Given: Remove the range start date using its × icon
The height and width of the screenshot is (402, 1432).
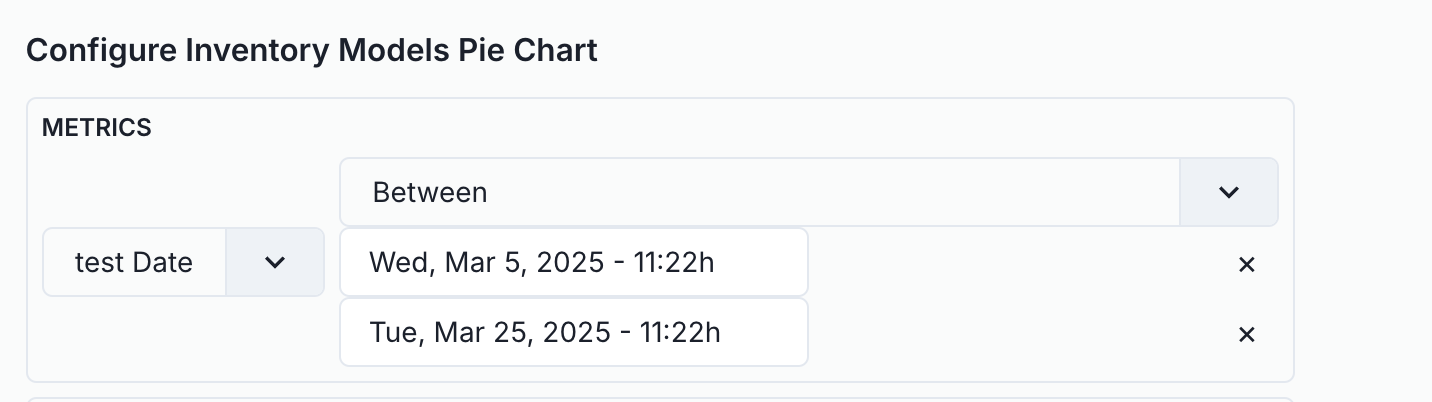Looking at the screenshot, I should (x=1246, y=264).
